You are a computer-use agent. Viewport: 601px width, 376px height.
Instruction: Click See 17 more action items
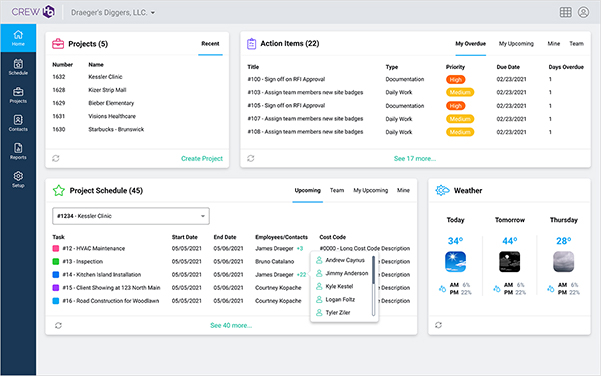coord(415,159)
